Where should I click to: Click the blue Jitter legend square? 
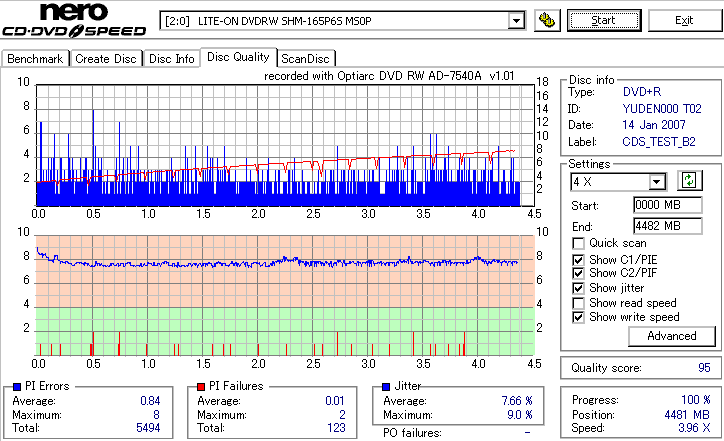tap(386, 387)
